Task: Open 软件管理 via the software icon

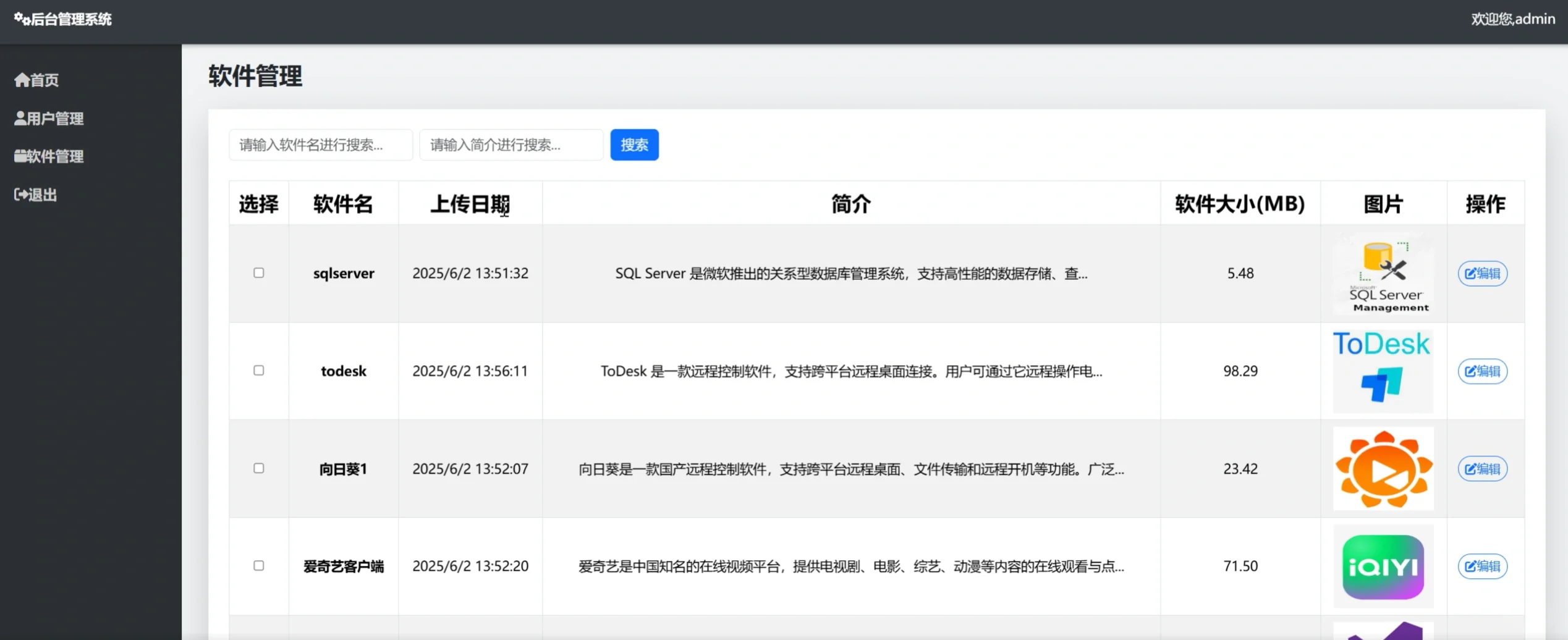Action: coord(19,155)
